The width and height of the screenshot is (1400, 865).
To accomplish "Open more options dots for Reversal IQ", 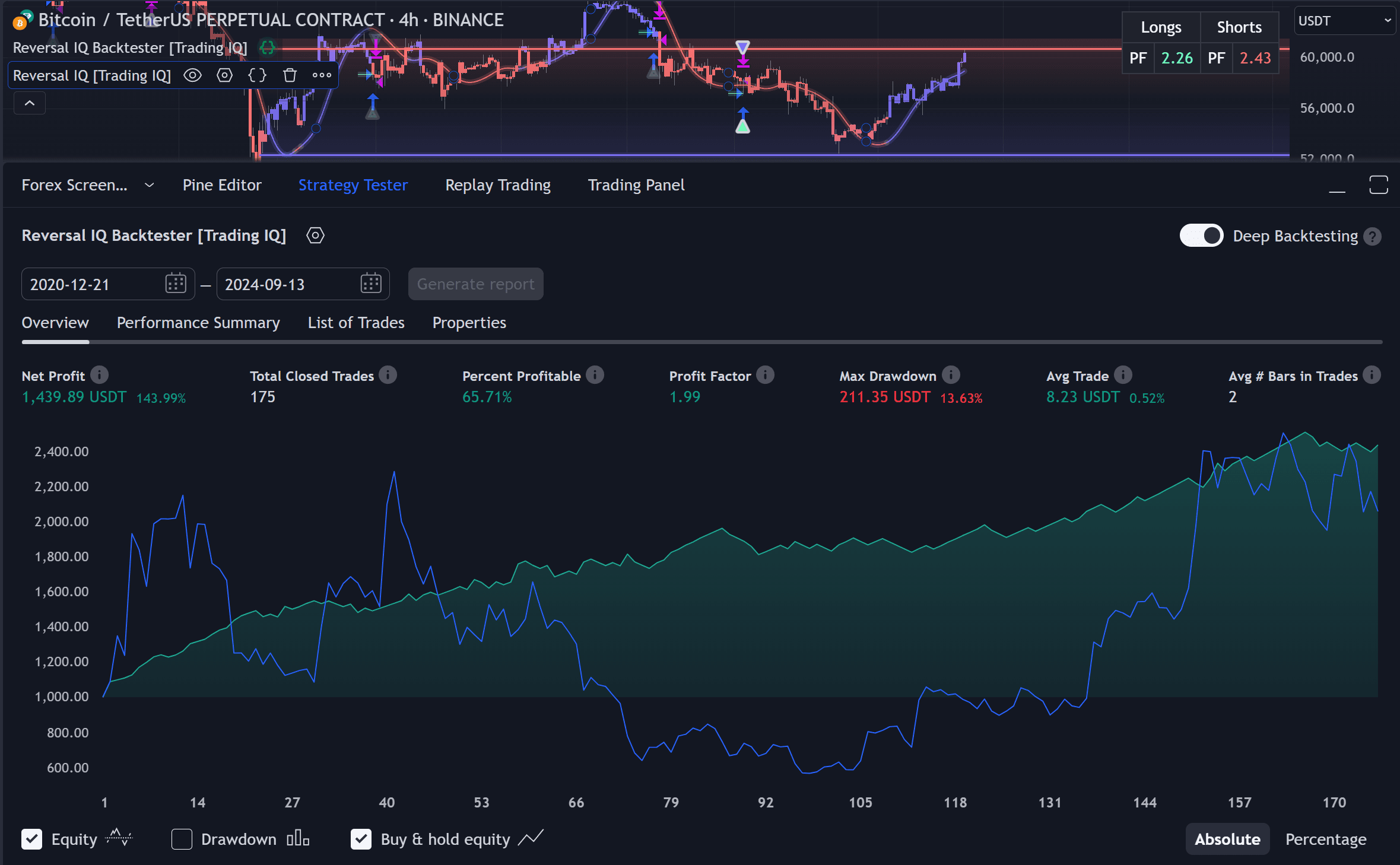I will 322,75.
